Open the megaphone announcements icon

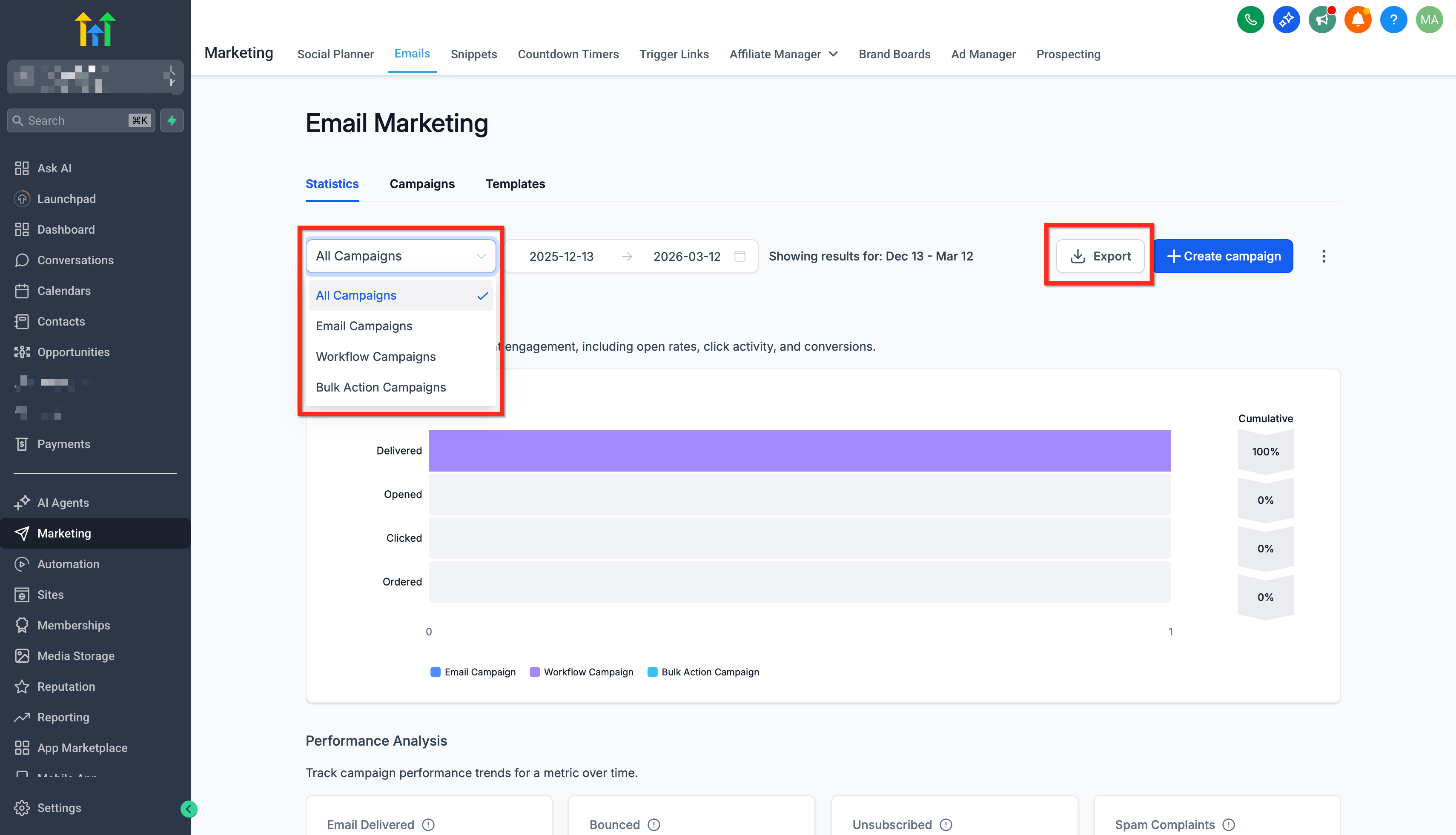pyautogui.click(x=1322, y=20)
